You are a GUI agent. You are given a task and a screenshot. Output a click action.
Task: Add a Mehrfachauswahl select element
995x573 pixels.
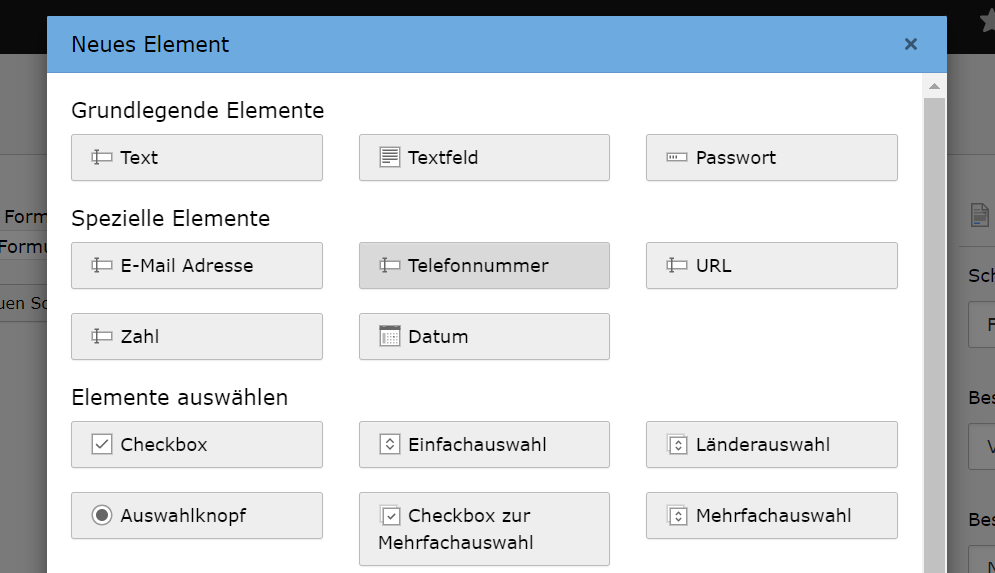pyautogui.click(x=771, y=516)
